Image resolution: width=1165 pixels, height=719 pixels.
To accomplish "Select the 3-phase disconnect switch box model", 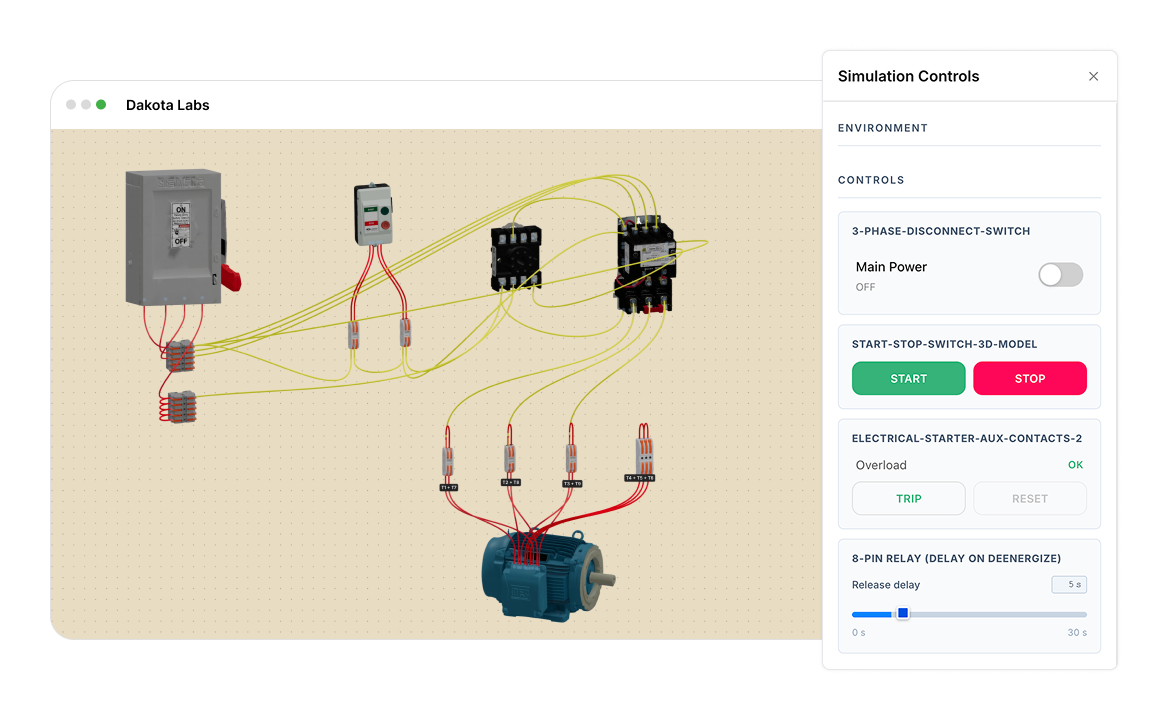I will 175,238.
